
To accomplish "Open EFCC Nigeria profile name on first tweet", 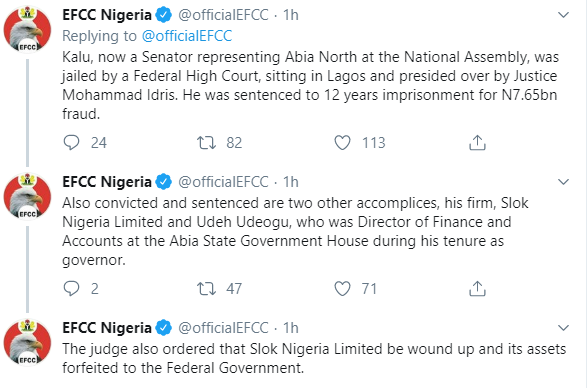I will (107, 15).
